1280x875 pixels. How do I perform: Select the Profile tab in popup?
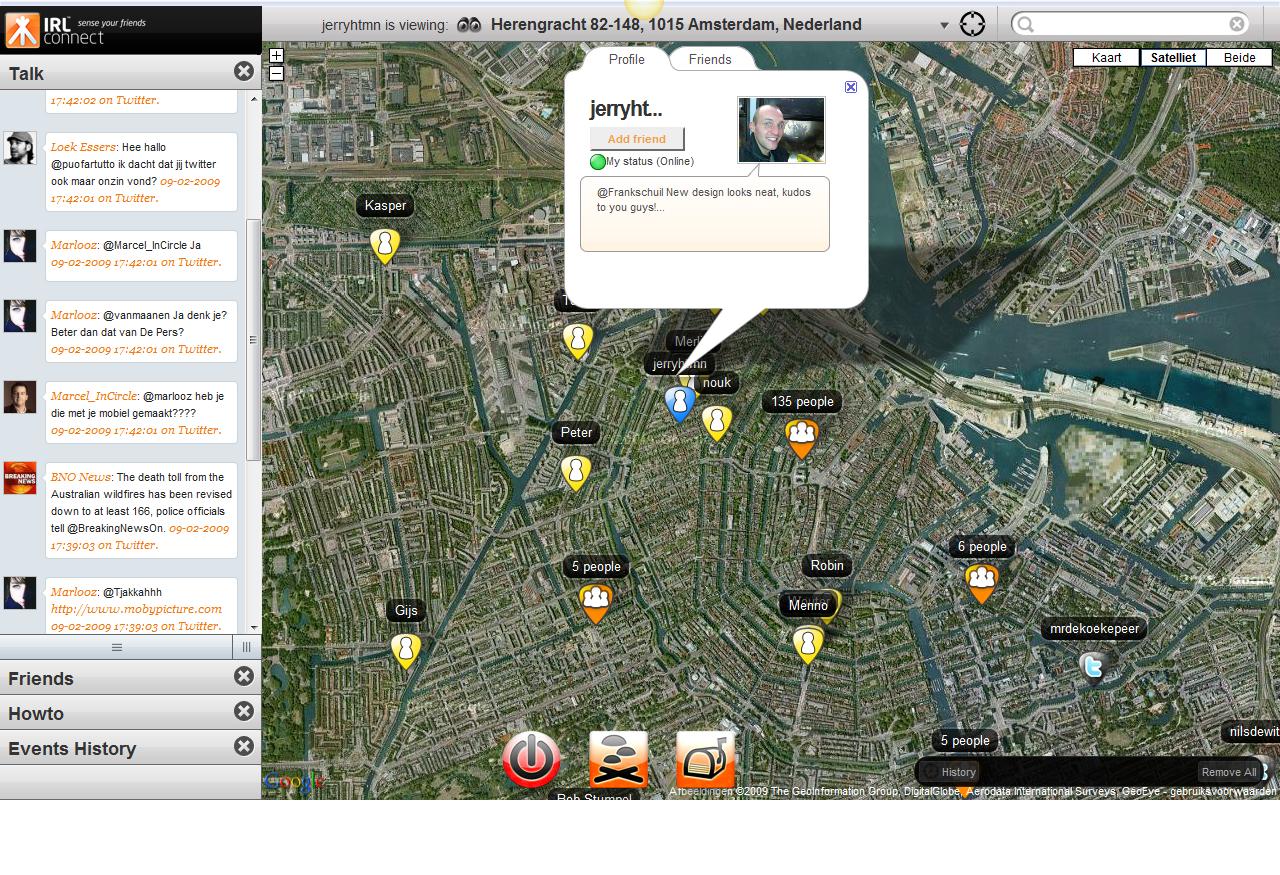coord(626,59)
